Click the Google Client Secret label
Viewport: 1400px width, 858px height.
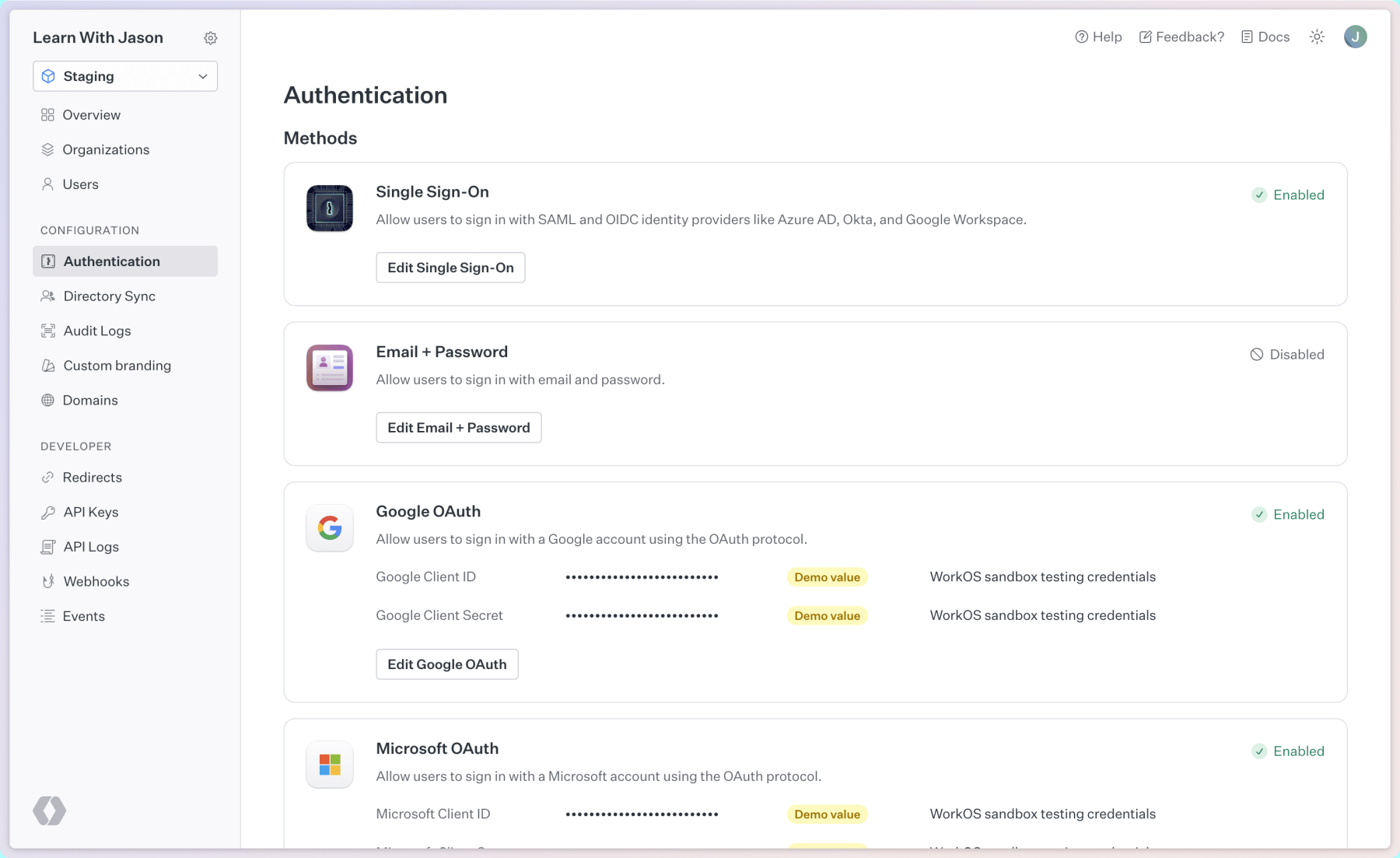tap(439, 615)
